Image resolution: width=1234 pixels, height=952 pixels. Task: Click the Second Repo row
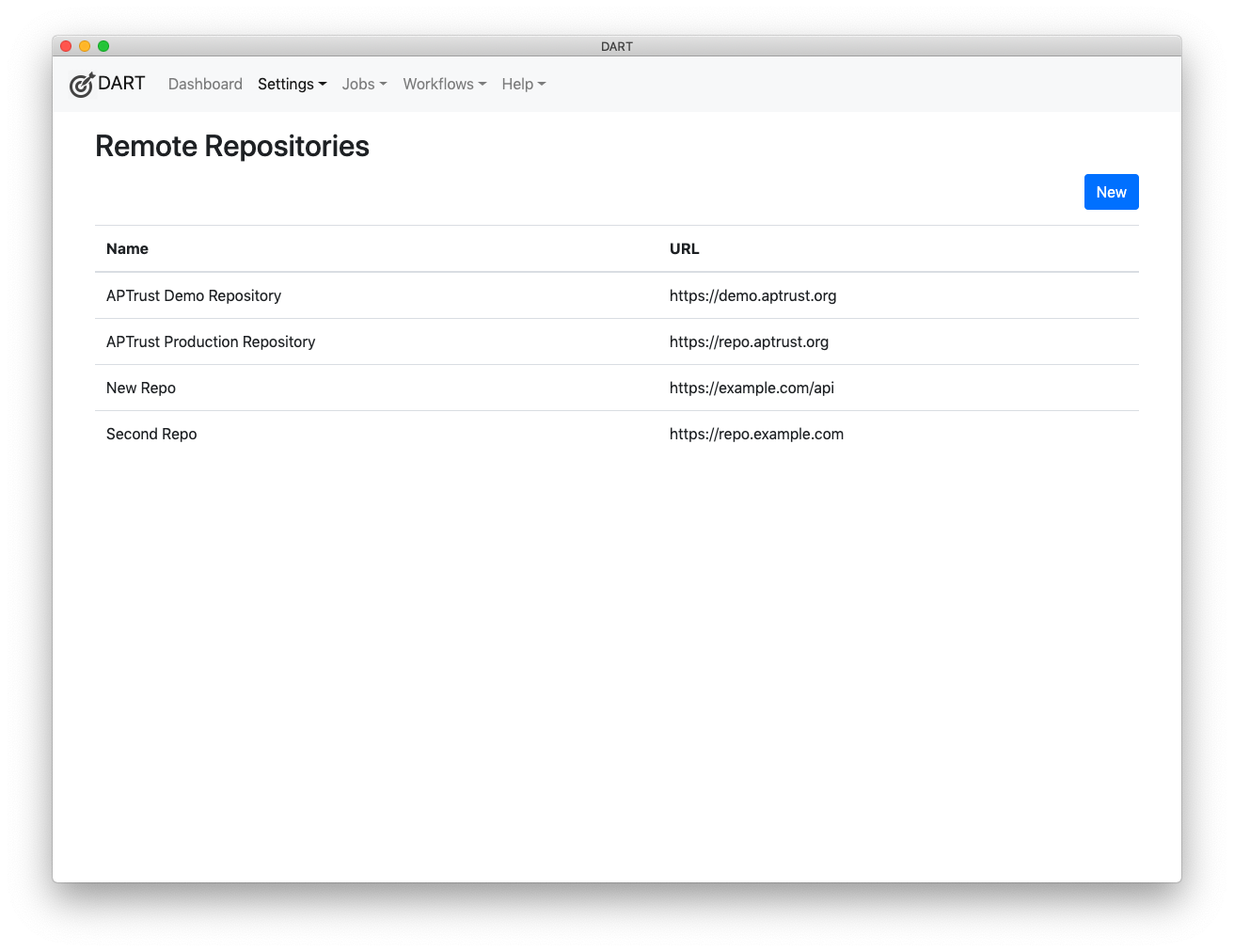tap(151, 434)
